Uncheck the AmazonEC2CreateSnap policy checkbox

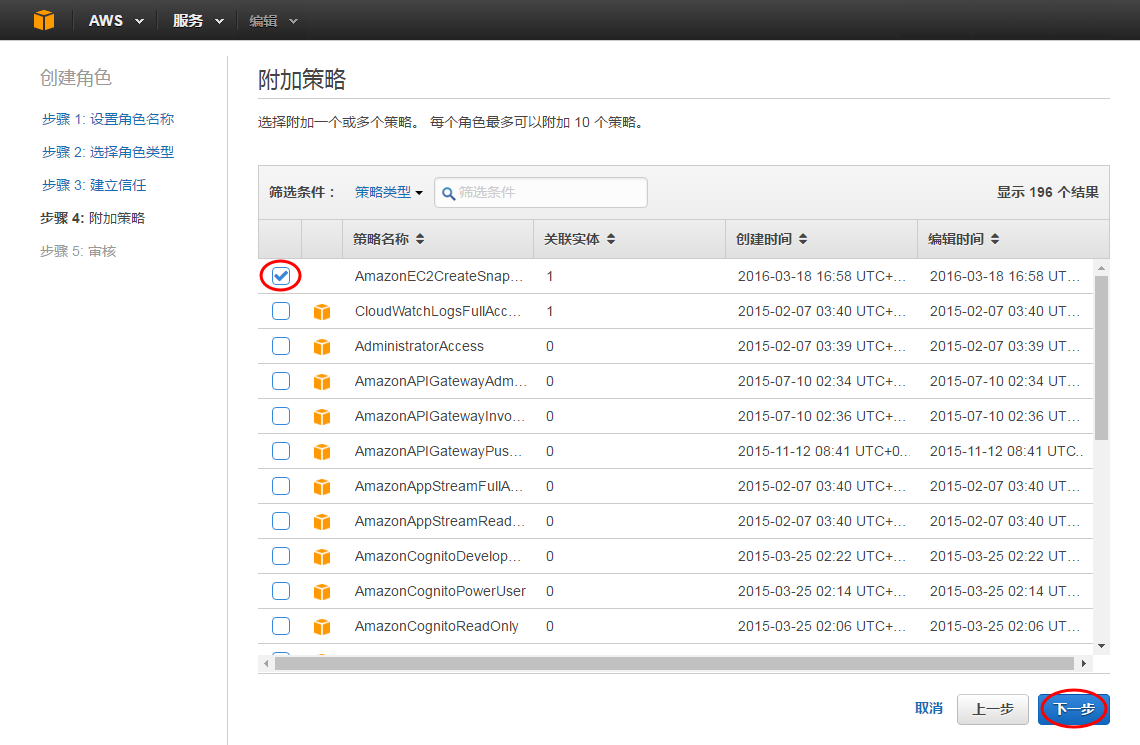click(x=281, y=276)
